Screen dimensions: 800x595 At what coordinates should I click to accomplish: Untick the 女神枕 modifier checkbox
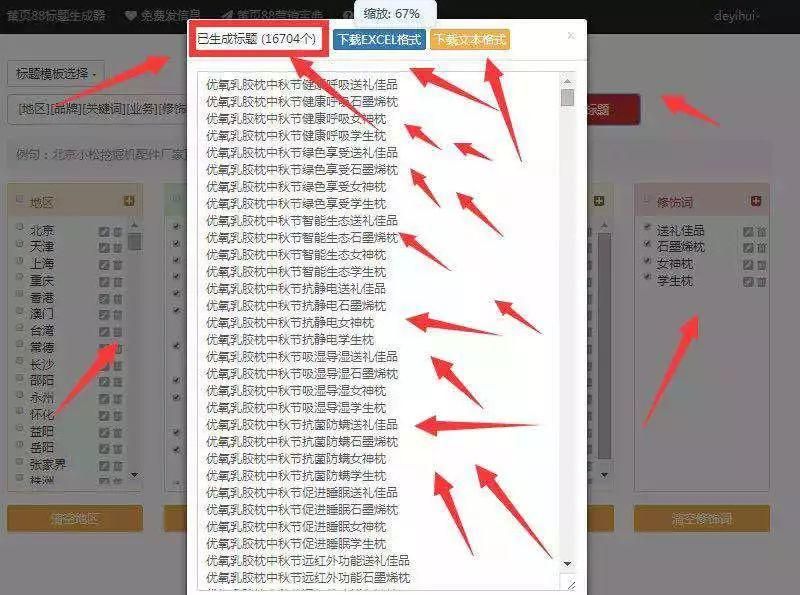coord(647,260)
